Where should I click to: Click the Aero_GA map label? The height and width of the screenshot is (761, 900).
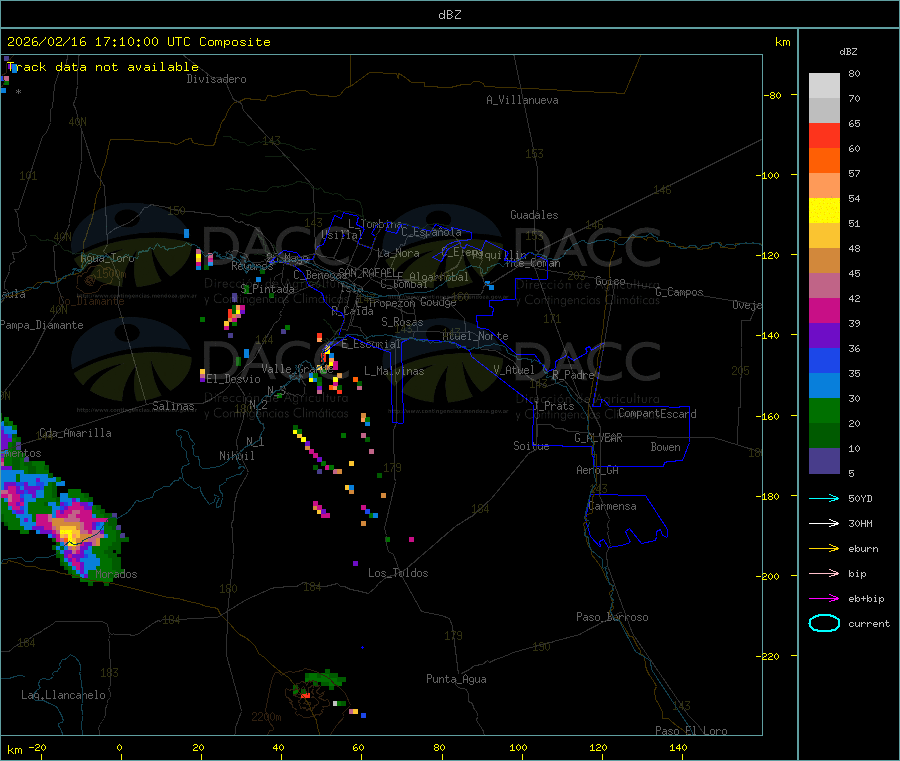coord(597,470)
